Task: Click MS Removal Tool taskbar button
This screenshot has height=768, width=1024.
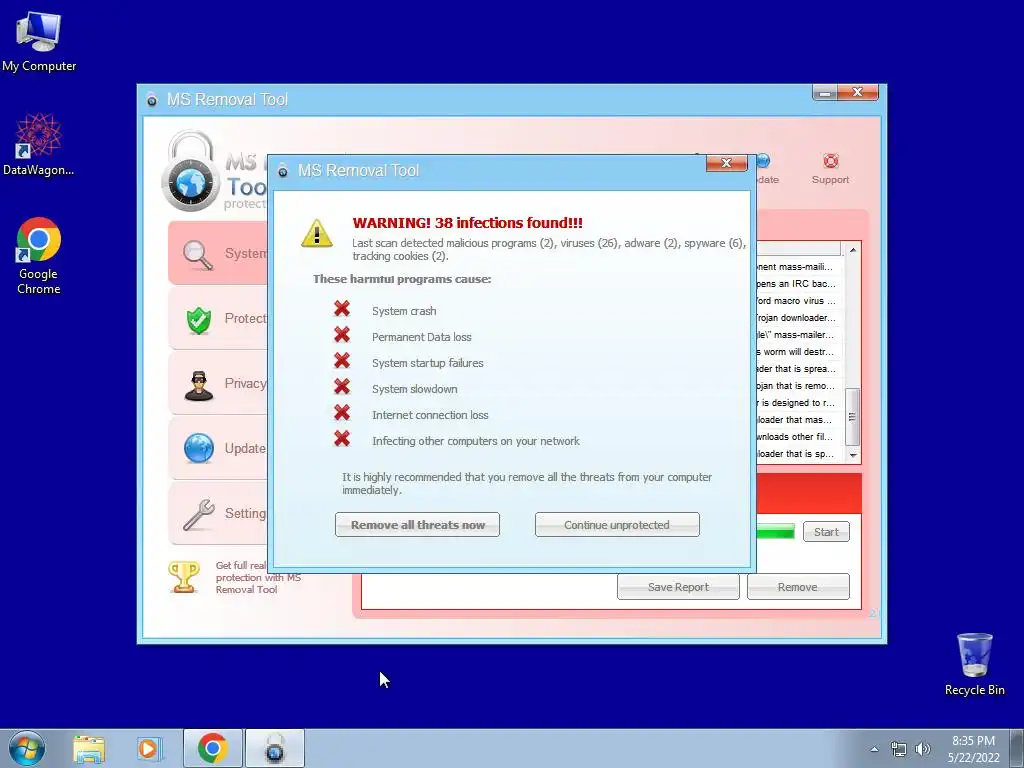Action: click(x=275, y=748)
